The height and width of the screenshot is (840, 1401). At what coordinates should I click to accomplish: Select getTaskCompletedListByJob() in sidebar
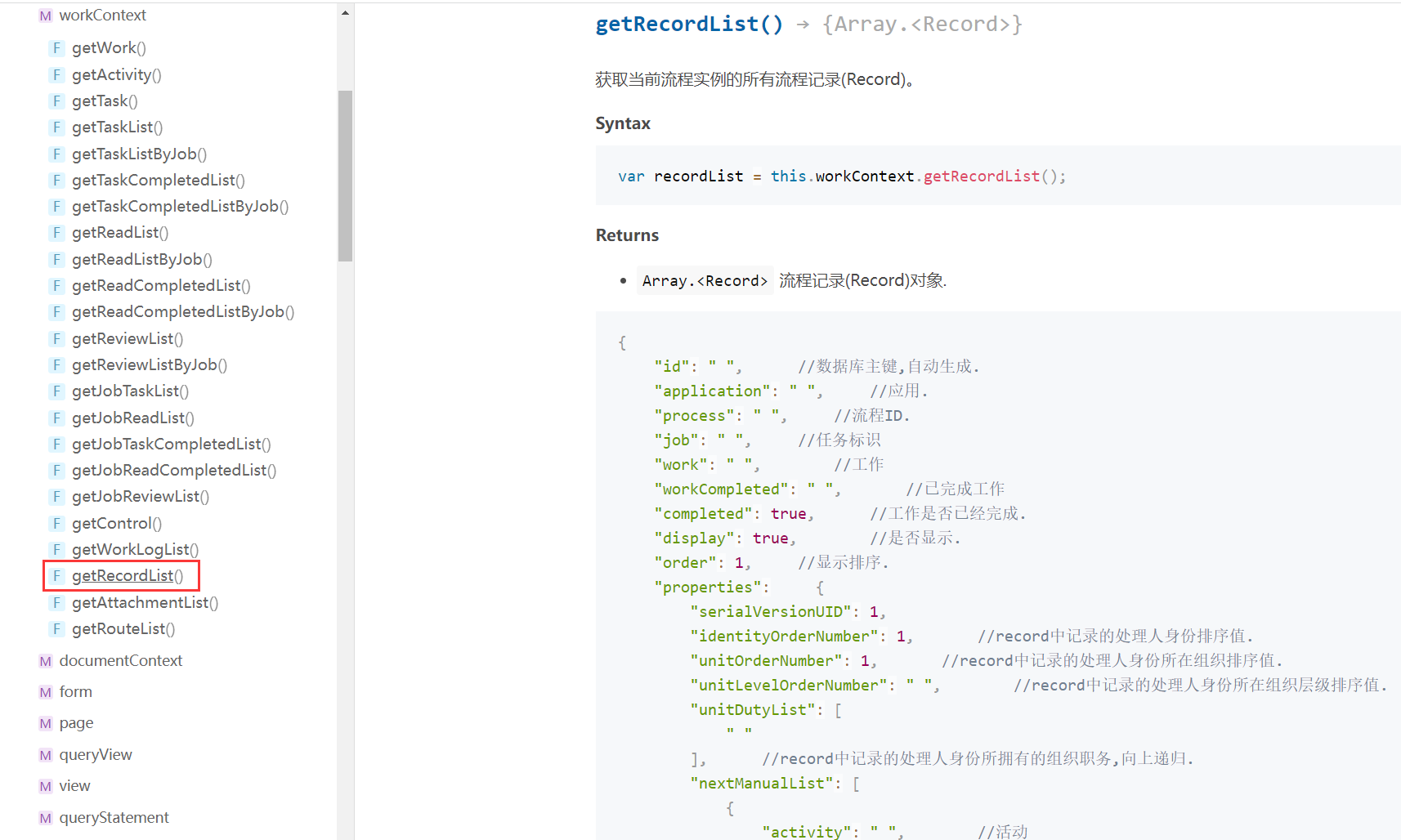[181, 207]
